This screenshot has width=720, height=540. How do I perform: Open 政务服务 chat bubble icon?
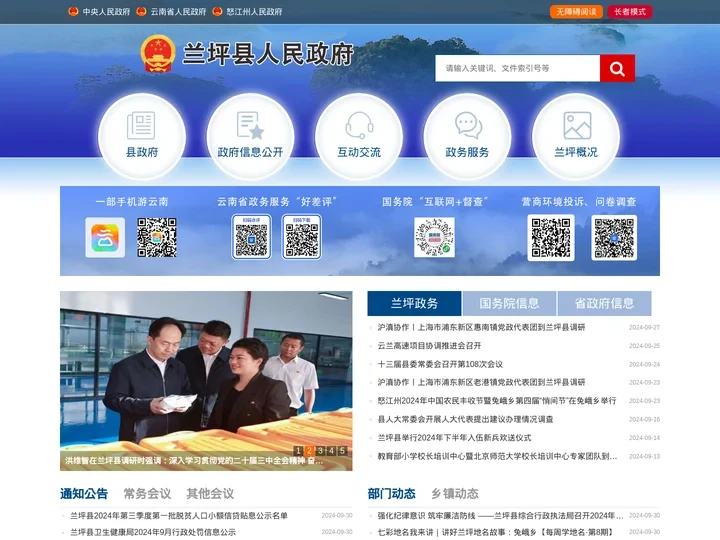point(467,136)
